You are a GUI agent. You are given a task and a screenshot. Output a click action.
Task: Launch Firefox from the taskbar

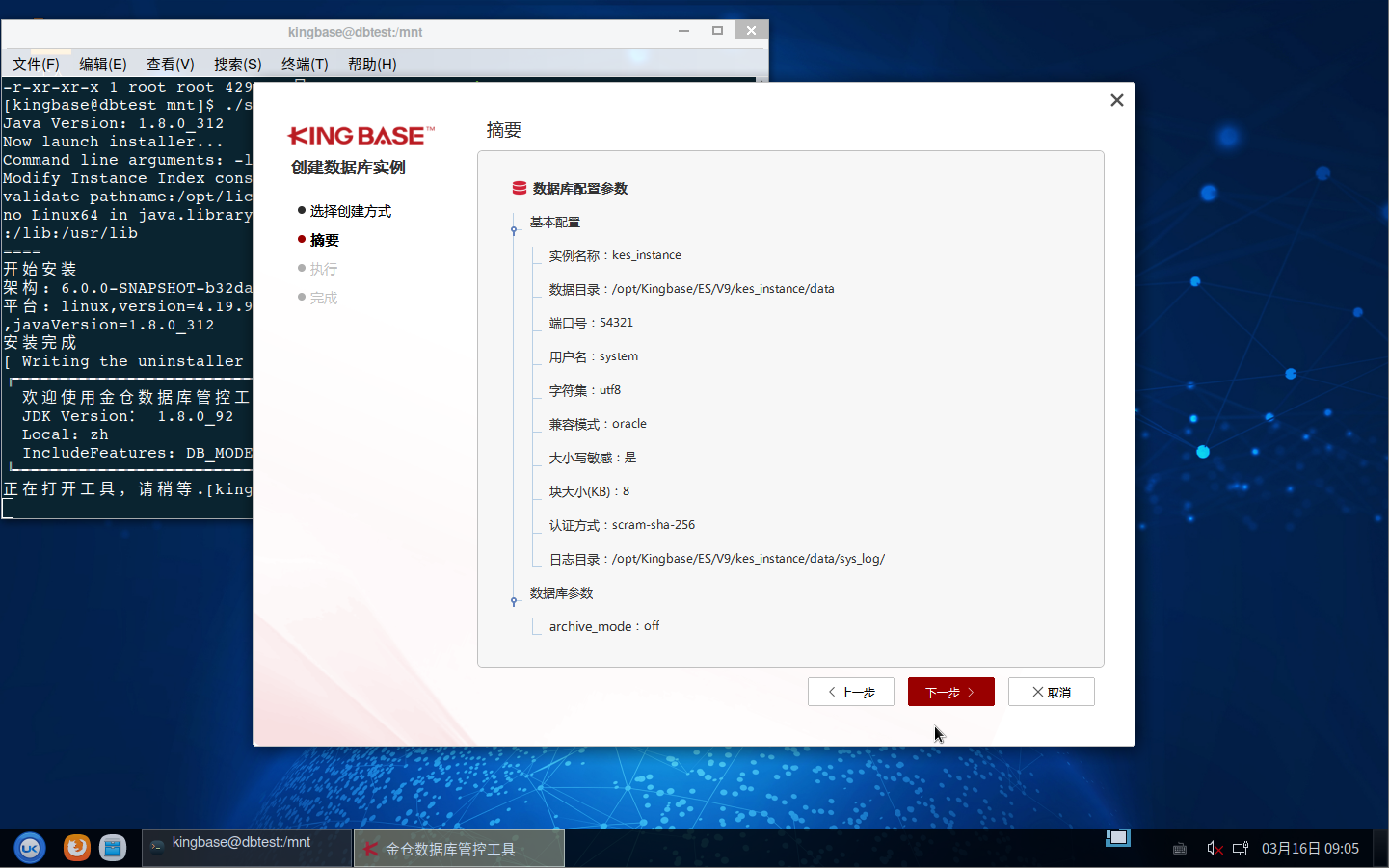tap(77, 848)
